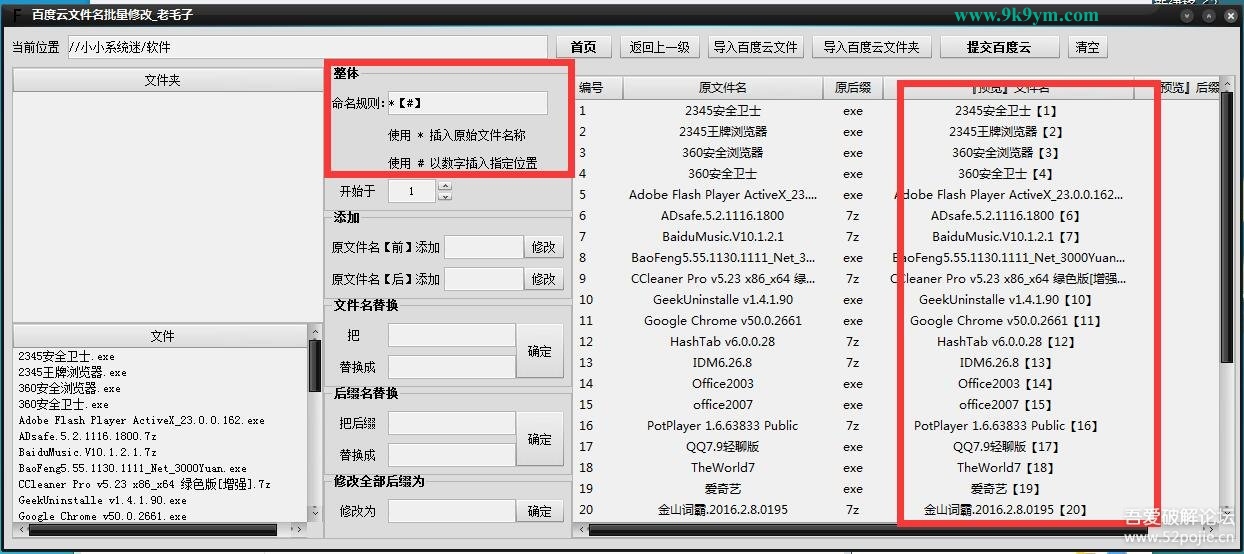Click 7z suffix in IDM6.26.8 row
Viewport: 1244px width, 554px height.
click(852, 362)
